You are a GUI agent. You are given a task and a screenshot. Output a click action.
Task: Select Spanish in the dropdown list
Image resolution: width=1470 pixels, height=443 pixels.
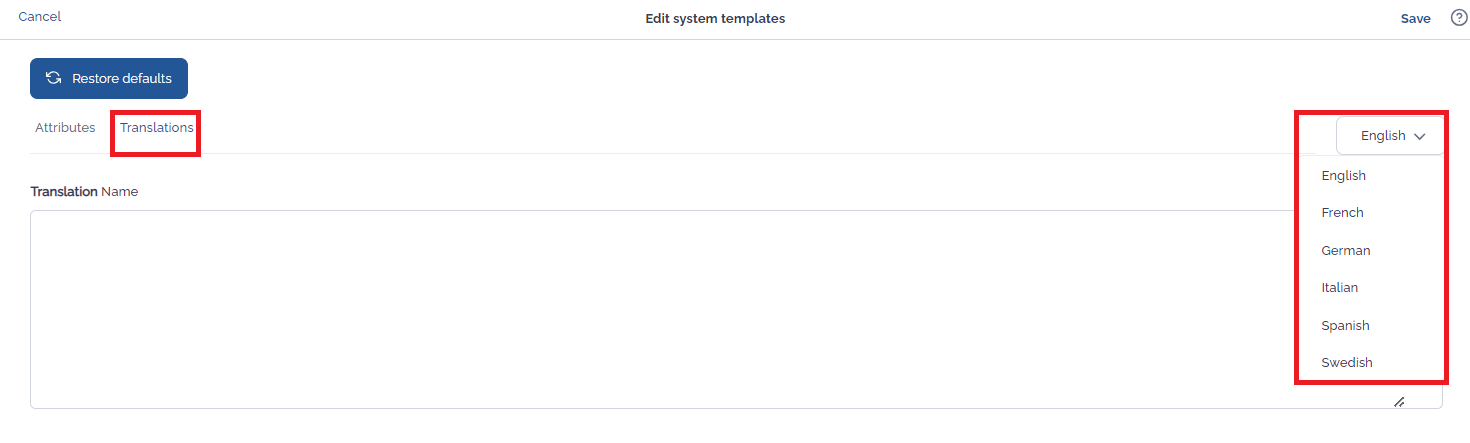(1345, 325)
